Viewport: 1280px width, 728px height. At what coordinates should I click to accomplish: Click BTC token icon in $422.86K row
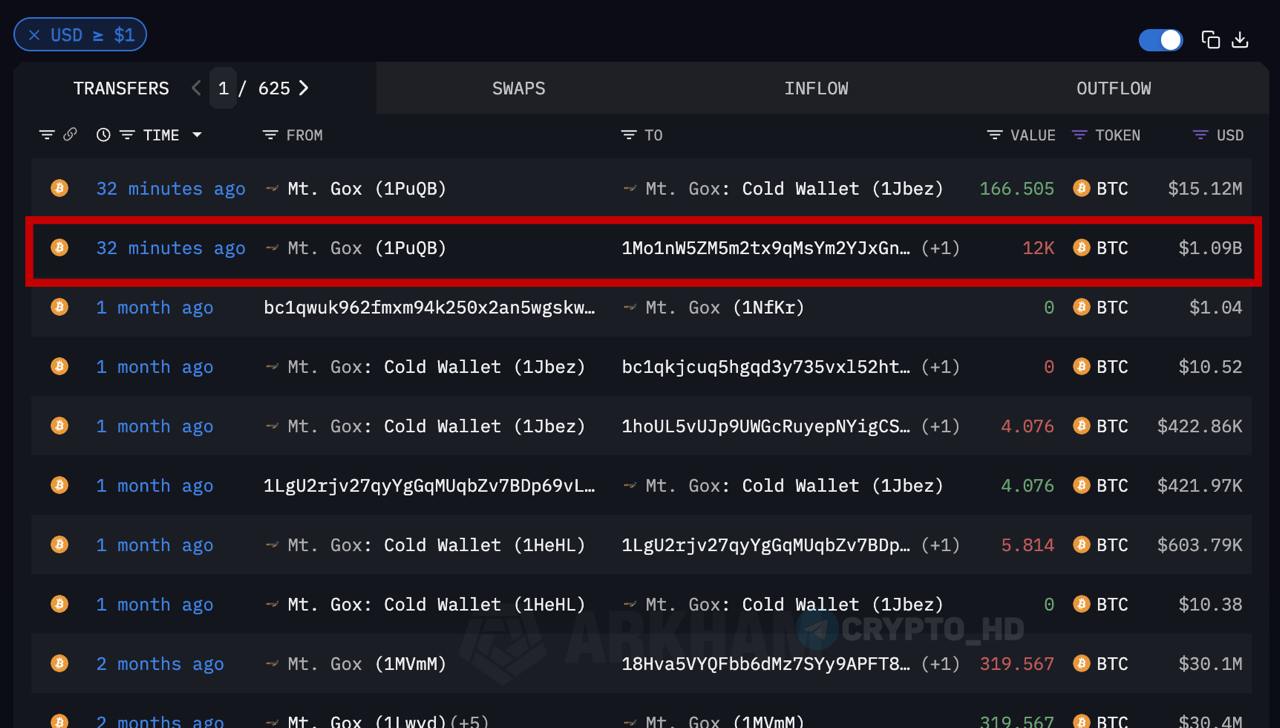[1081, 426]
